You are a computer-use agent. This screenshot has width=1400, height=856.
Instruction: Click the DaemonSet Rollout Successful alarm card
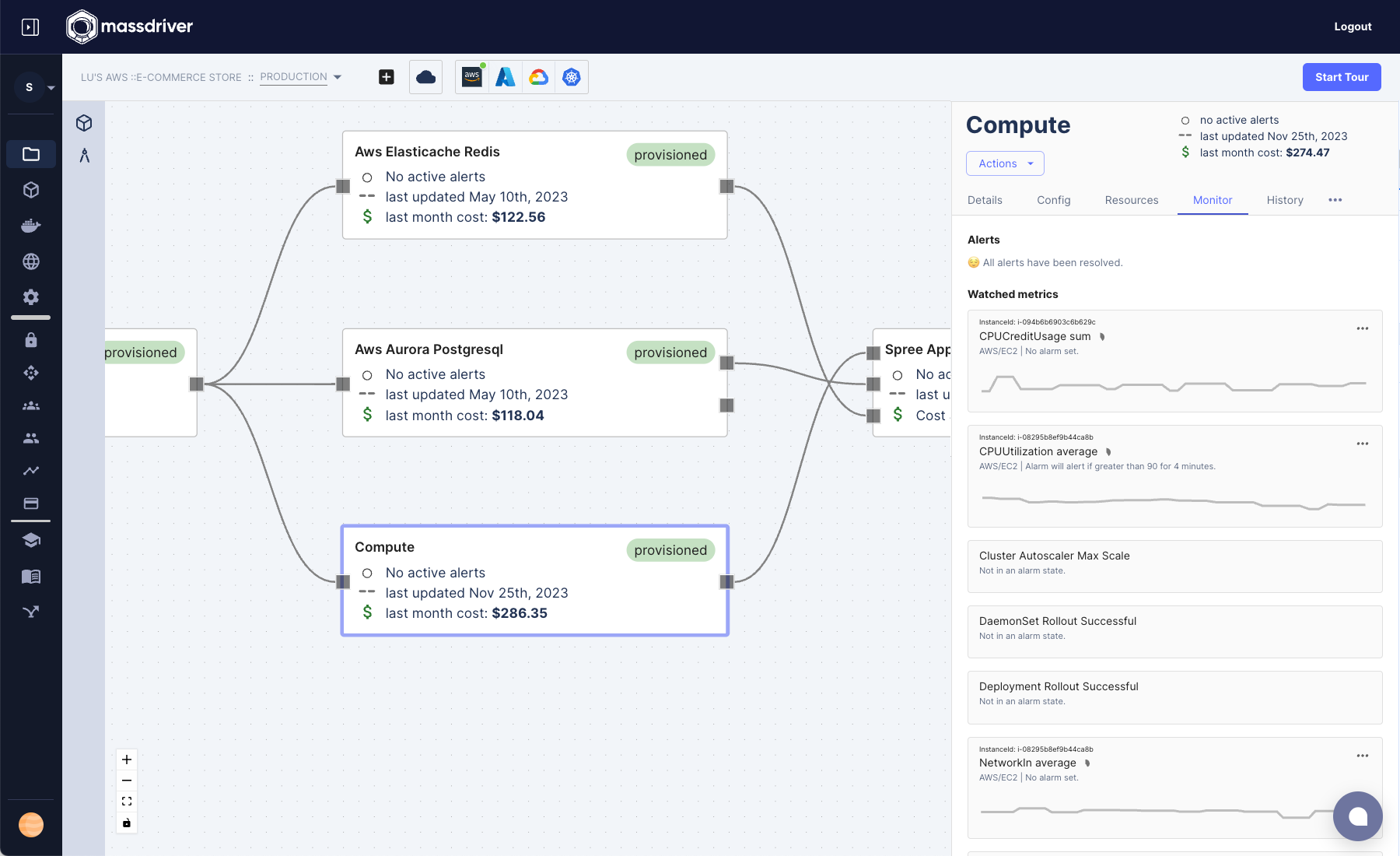1174,632
